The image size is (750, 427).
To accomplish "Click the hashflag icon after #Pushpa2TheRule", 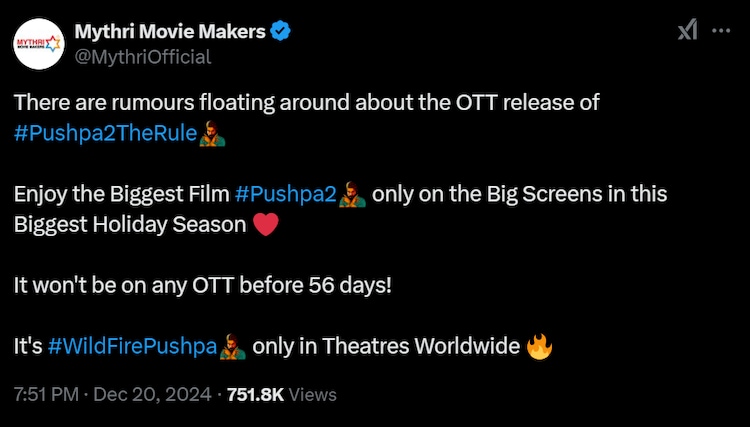I will click(x=212, y=137).
